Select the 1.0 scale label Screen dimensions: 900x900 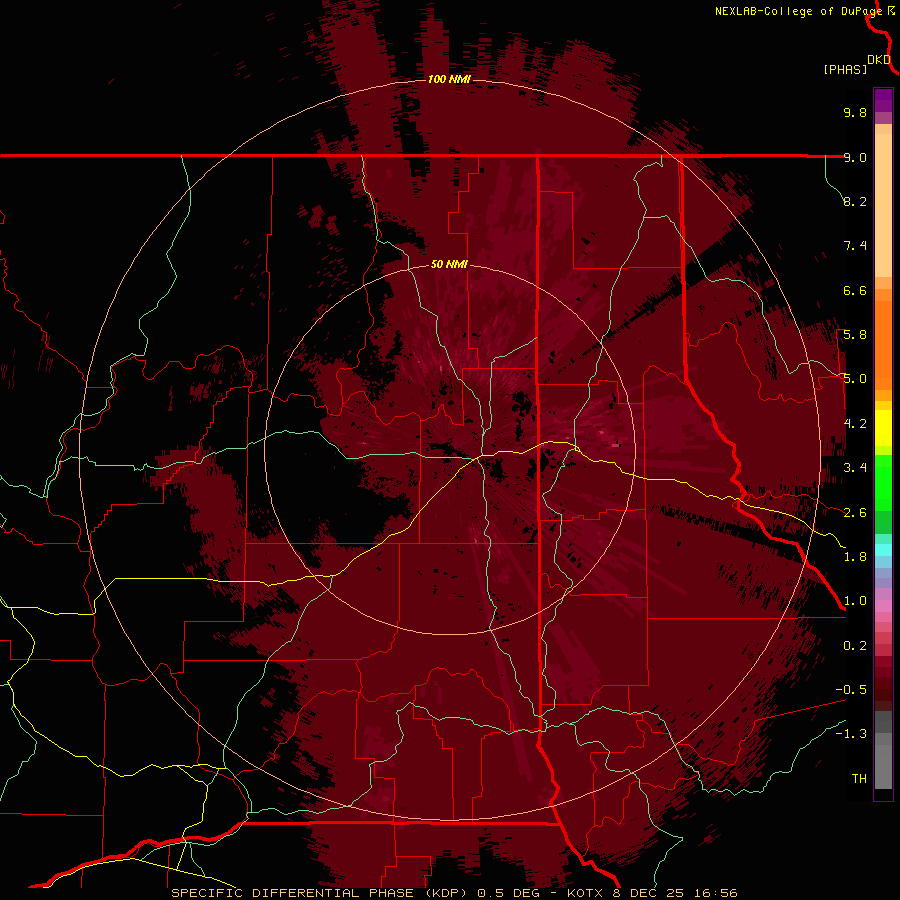pos(855,601)
